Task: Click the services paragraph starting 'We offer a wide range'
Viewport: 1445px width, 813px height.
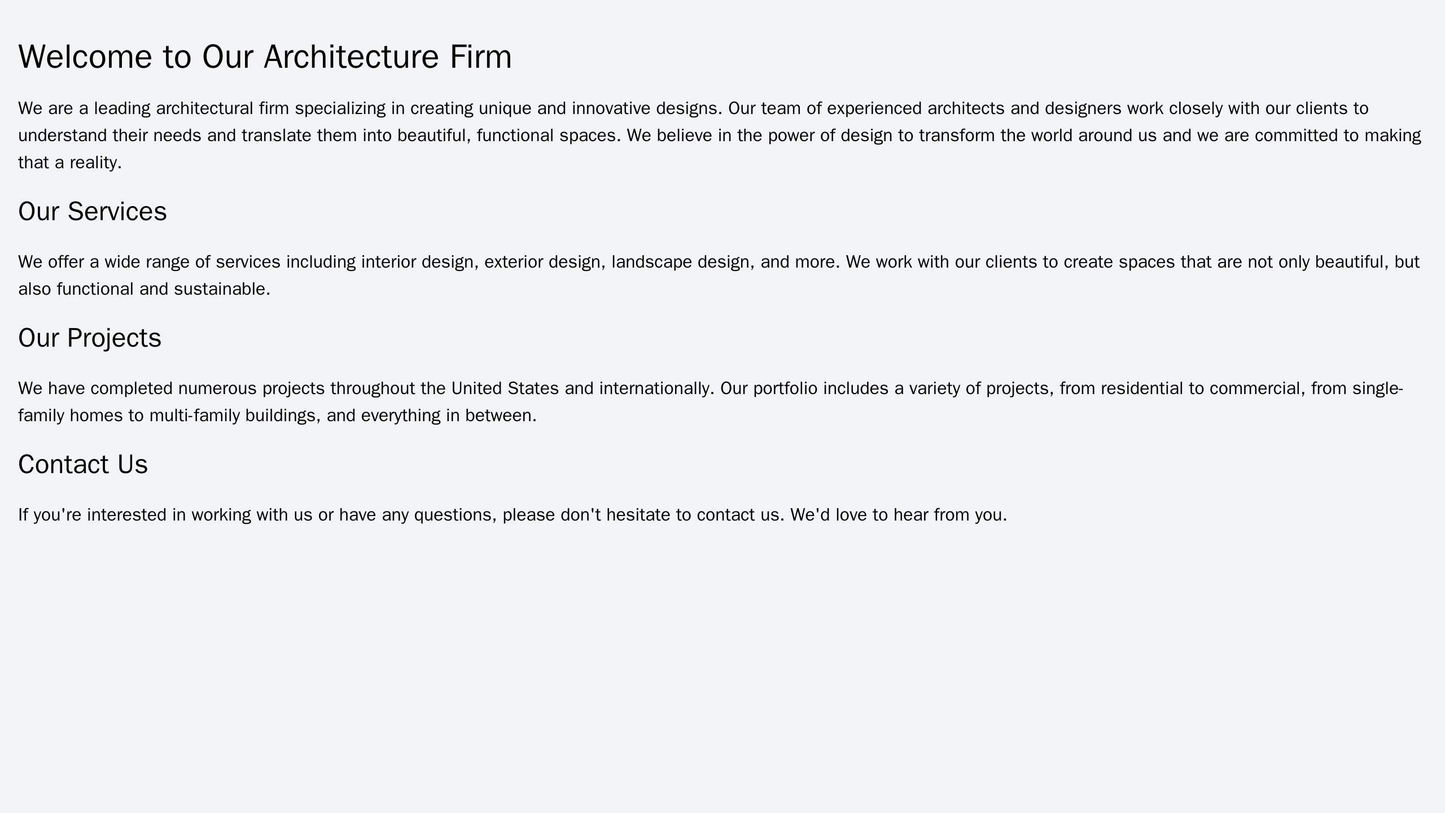Action: coord(719,275)
